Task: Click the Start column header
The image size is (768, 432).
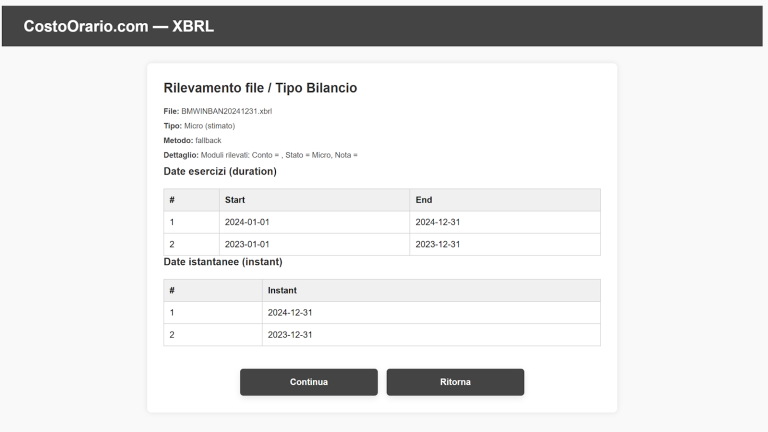Action: [236, 200]
